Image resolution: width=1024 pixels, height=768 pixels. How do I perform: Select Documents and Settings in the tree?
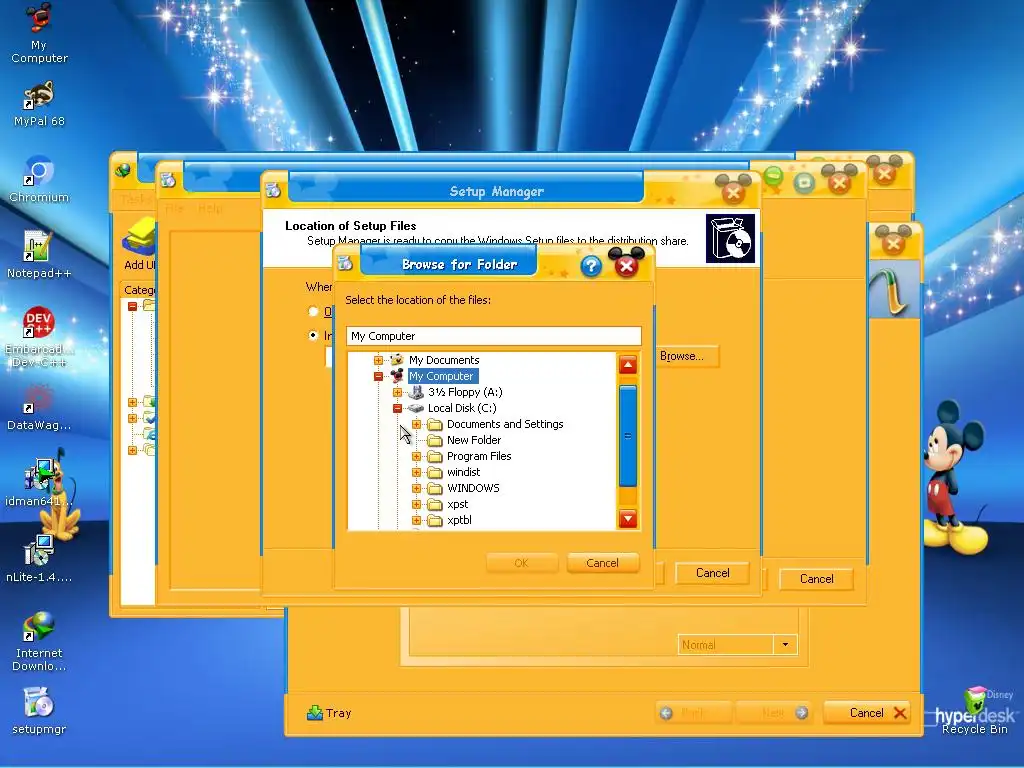click(505, 424)
